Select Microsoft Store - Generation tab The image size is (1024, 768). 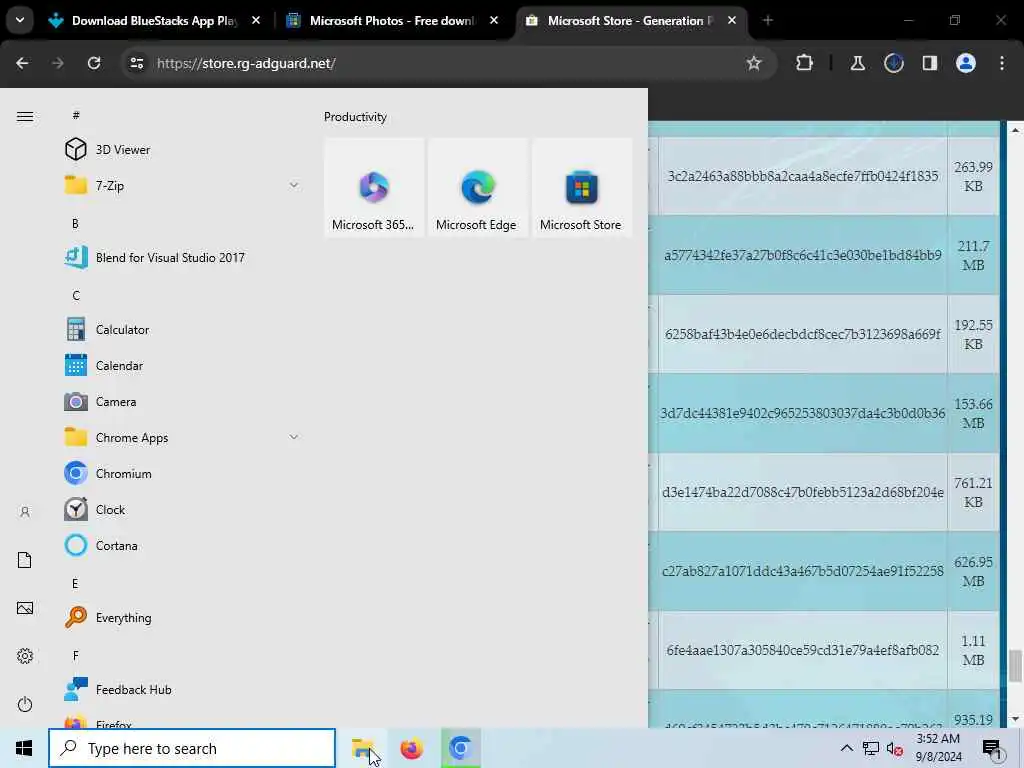[630, 21]
